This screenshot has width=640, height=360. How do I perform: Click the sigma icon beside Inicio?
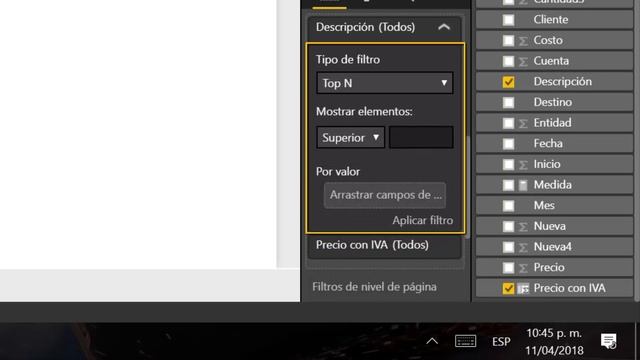coord(523,164)
